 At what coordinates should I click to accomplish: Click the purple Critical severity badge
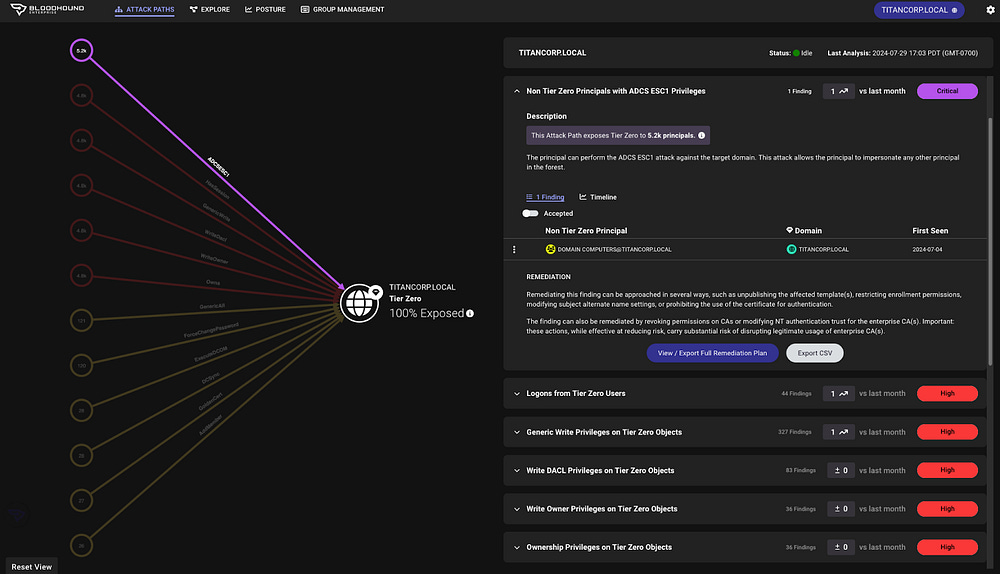click(x=947, y=91)
